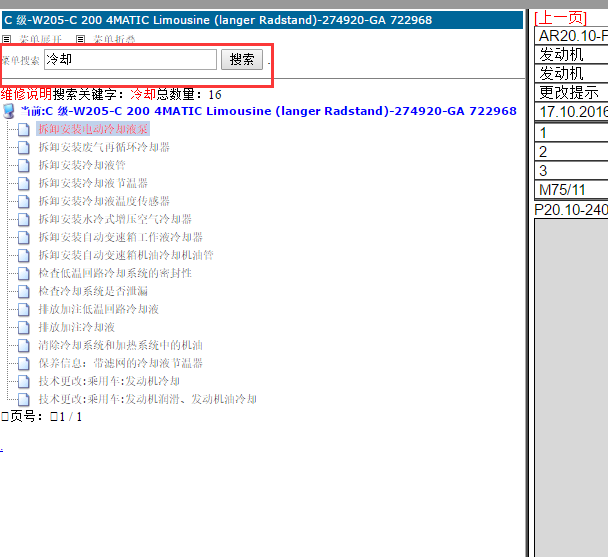The image size is (608, 557).
Task: Open 拆卸安装自动变速箱工作液冷却器 entry
Action: (120, 237)
